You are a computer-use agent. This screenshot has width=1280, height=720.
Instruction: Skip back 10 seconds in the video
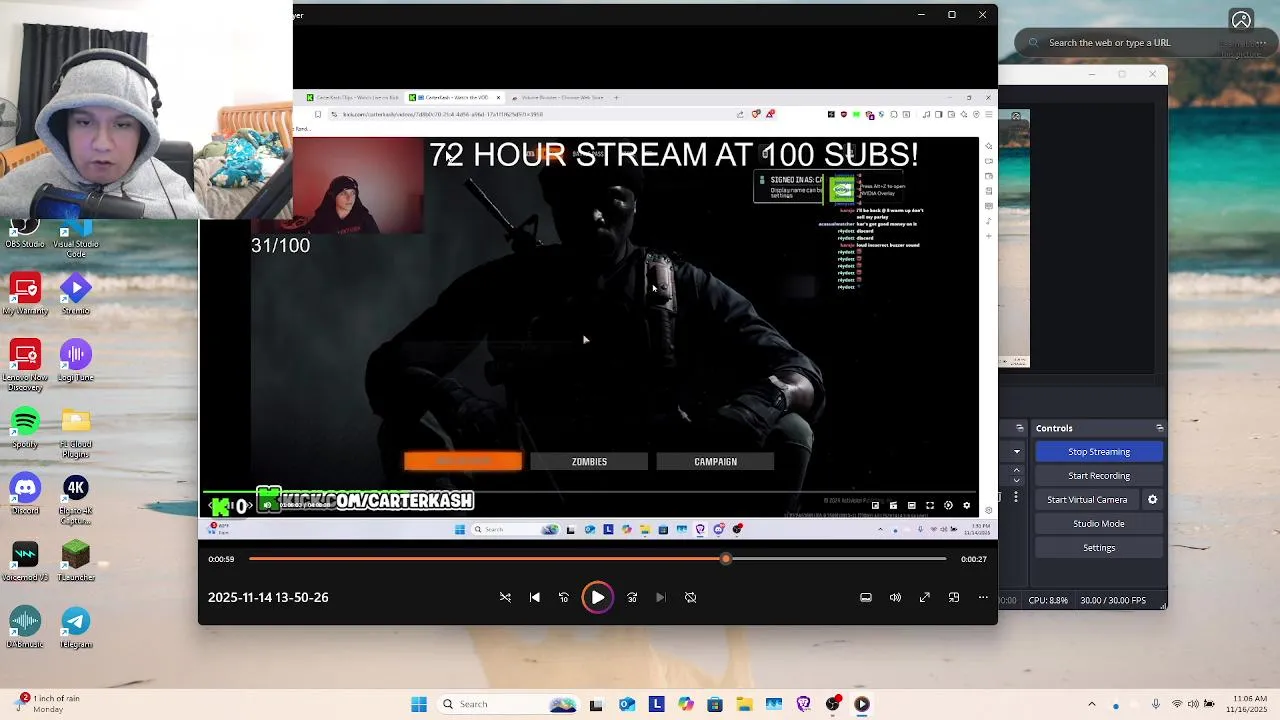pos(564,597)
